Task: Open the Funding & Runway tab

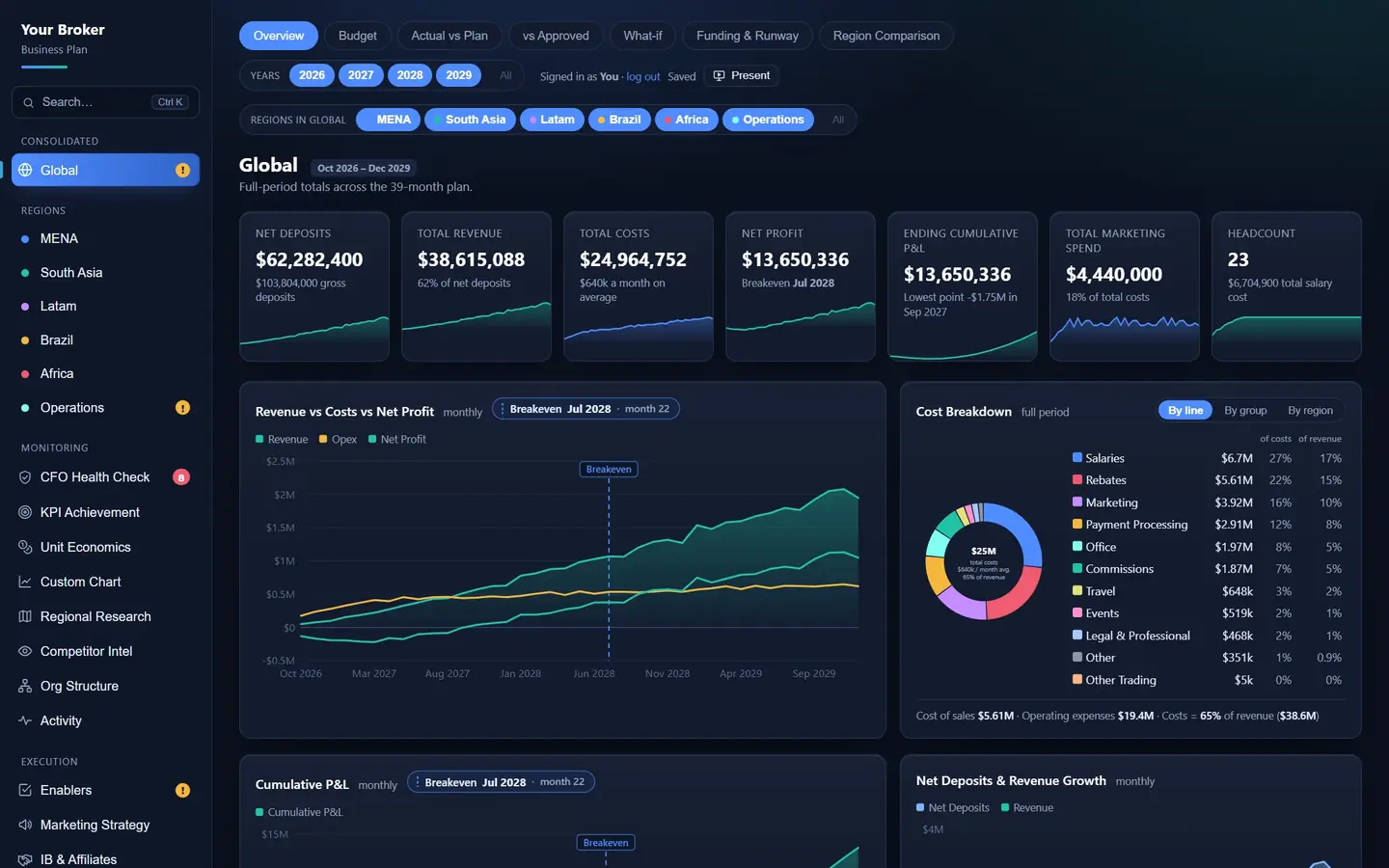Action: (x=748, y=36)
